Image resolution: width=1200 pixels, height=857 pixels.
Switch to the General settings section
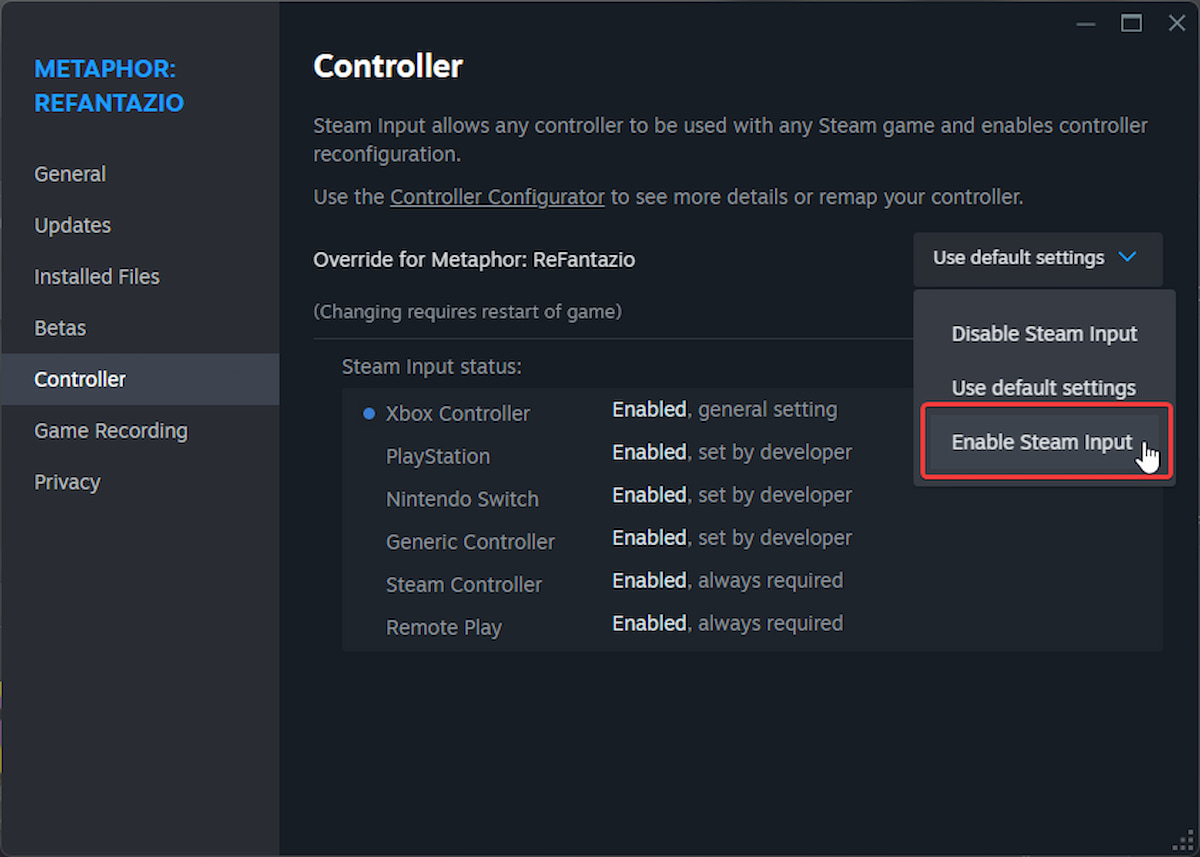pyautogui.click(x=70, y=173)
